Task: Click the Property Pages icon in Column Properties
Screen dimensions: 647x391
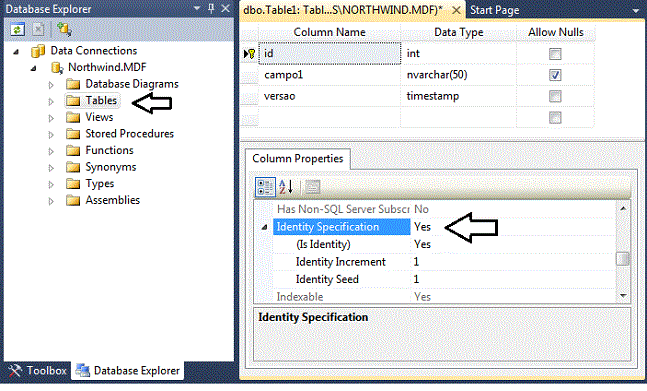Action: coord(312,187)
